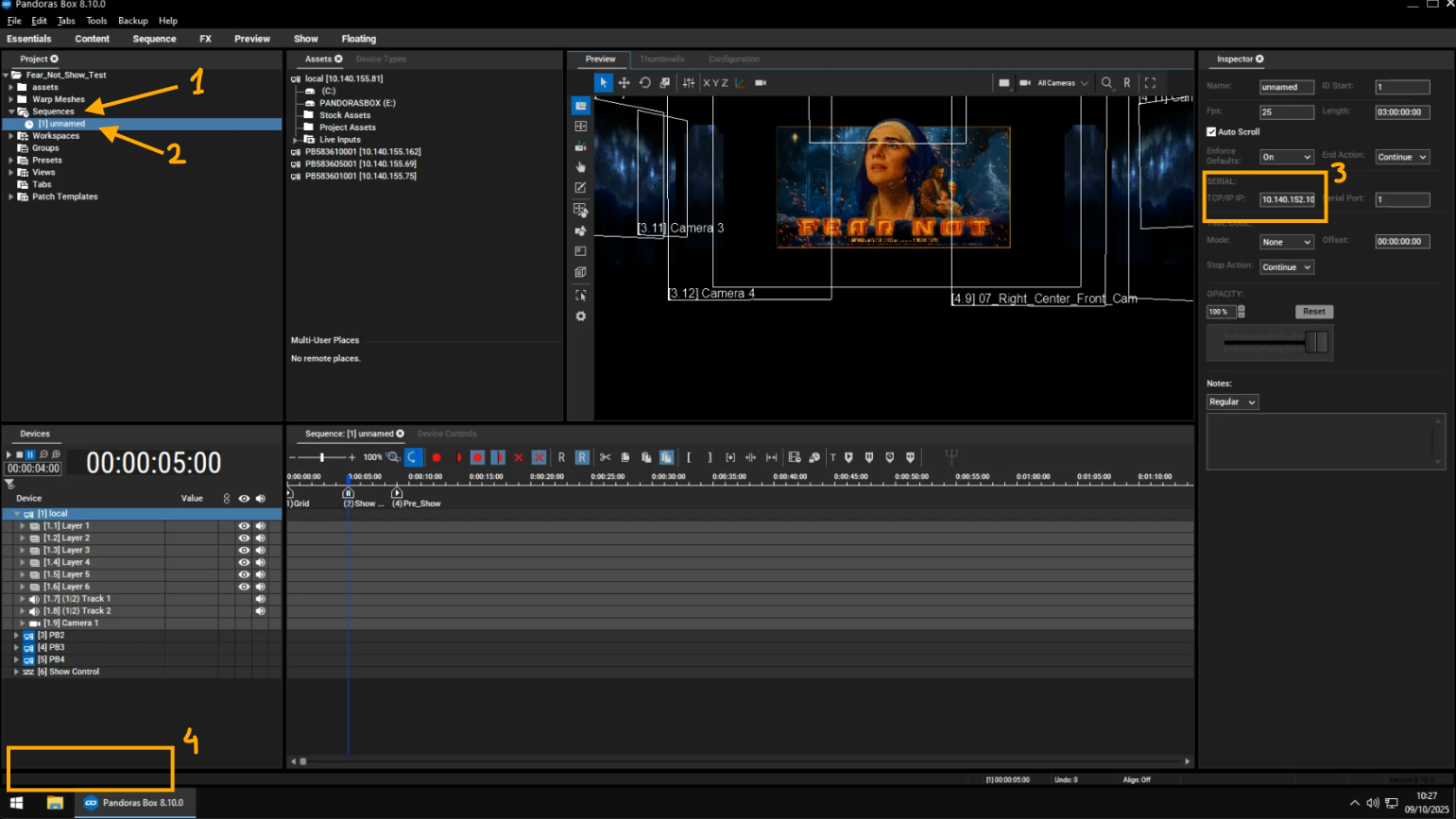The height and width of the screenshot is (819, 1456).
Task: Click the TCP/IP IP address field
Action: 1287,199
